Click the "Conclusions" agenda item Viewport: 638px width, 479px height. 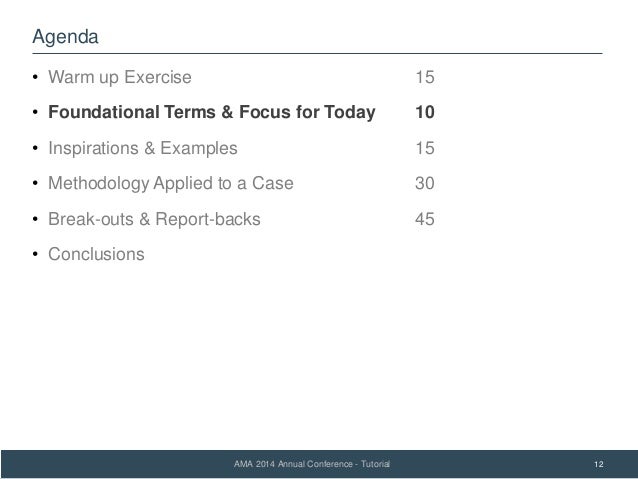tap(96, 254)
